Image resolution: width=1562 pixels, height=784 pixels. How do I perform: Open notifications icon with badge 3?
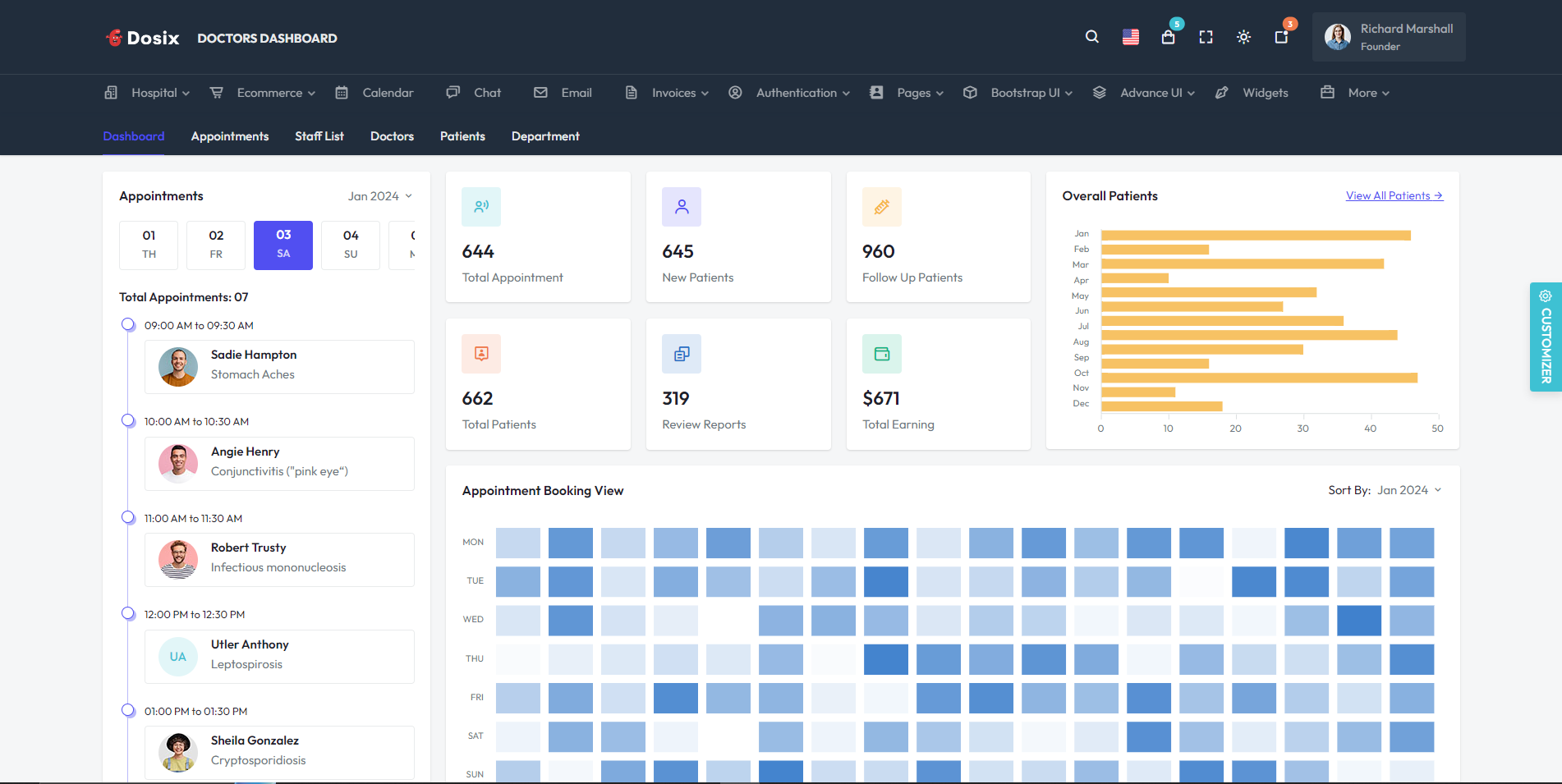tap(1281, 37)
